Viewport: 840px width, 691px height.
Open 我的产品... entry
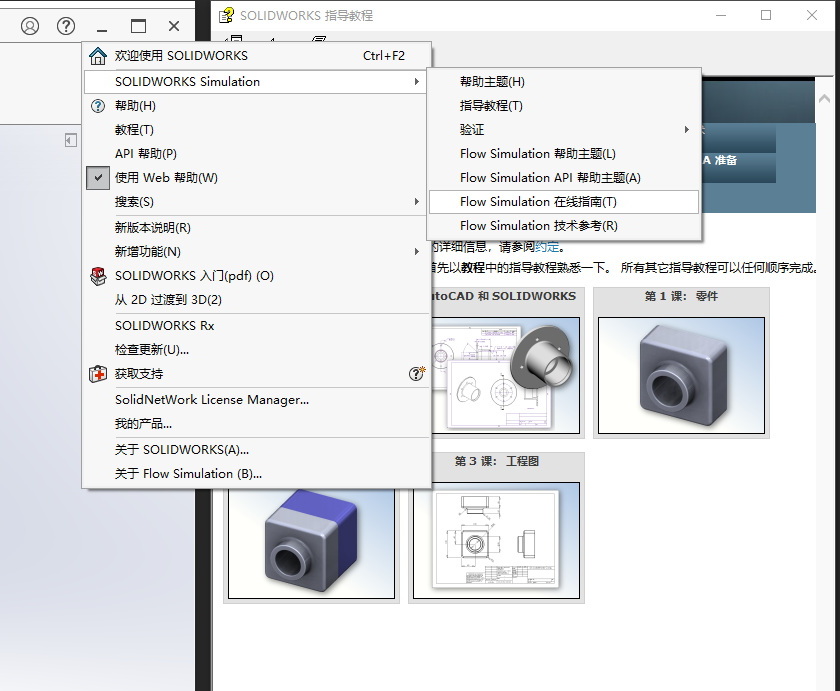tap(257, 424)
